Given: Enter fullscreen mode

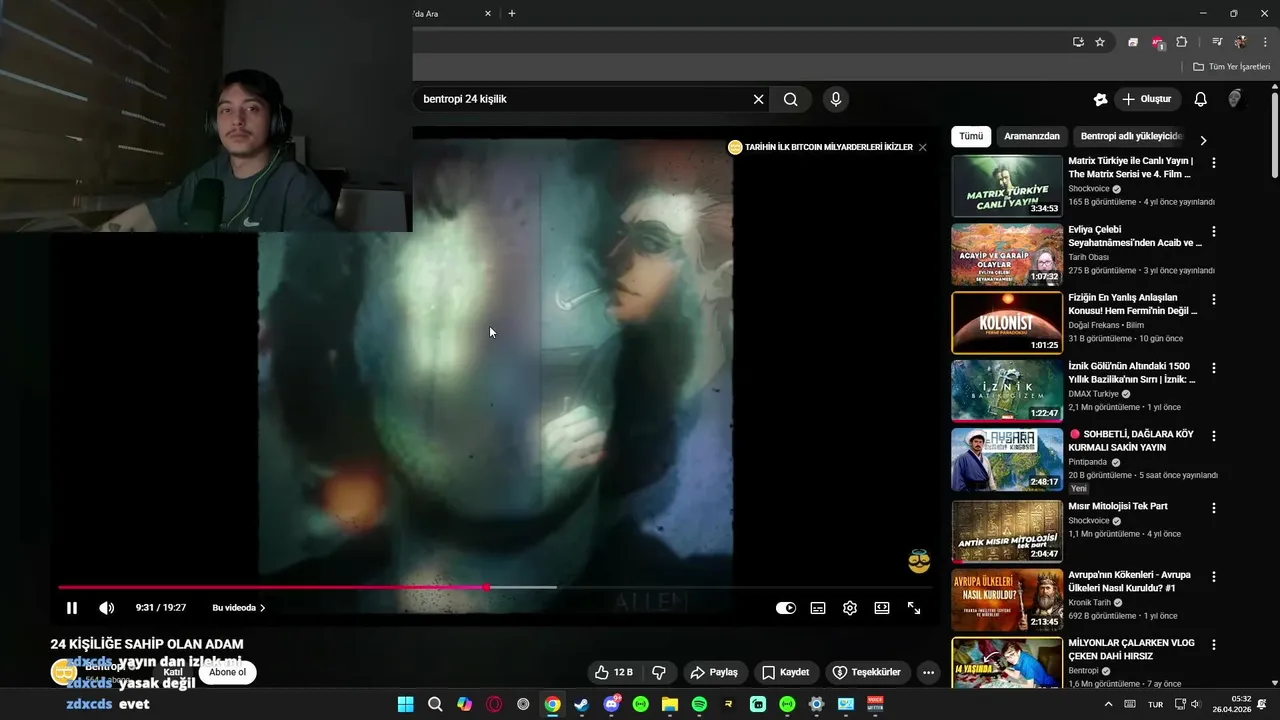Looking at the screenshot, I should point(914,608).
